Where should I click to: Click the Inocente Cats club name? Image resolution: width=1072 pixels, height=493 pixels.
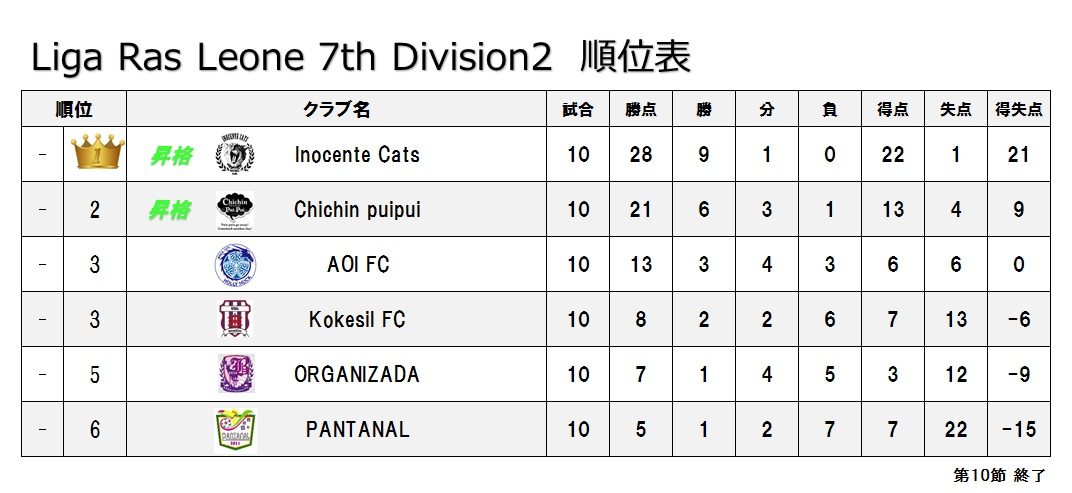[x=357, y=155]
